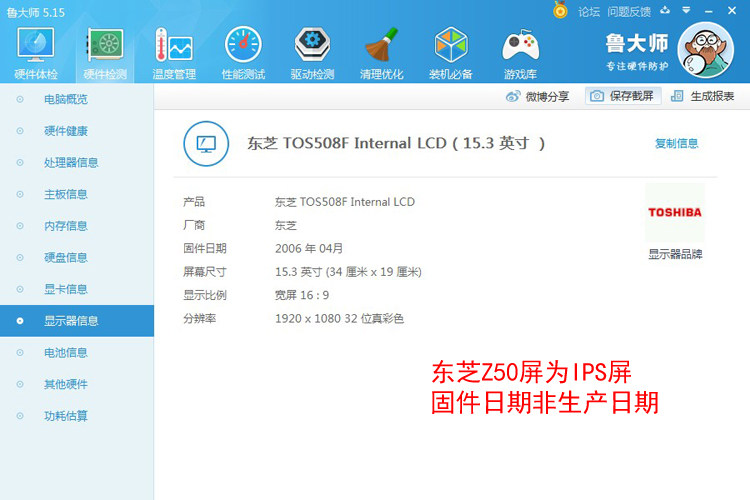The height and width of the screenshot is (500, 750).
Task: Select 硬盘信息 in sidebar
Action: 77,257
